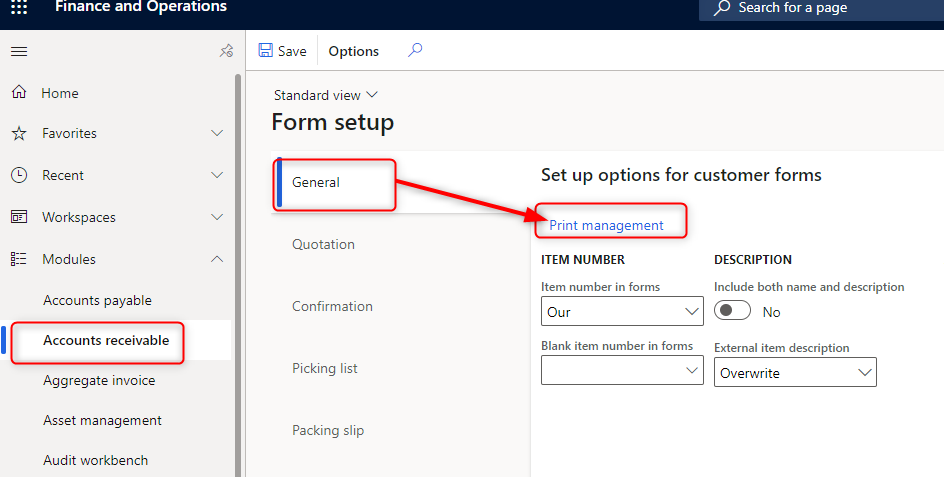Open the Print management link
This screenshot has width=944, height=477.
click(x=606, y=225)
